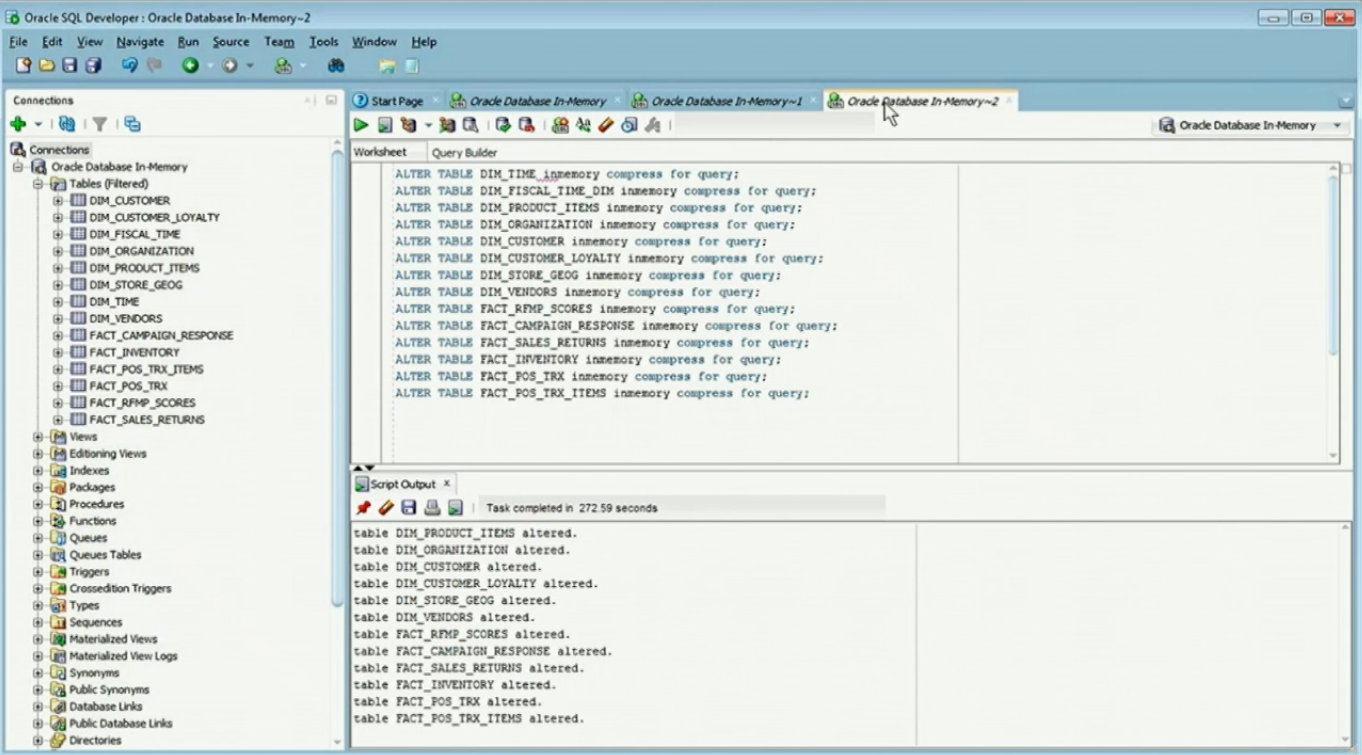Expand the Views tree node
Image resolution: width=1362 pixels, height=755 pixels.
(38, 437)
